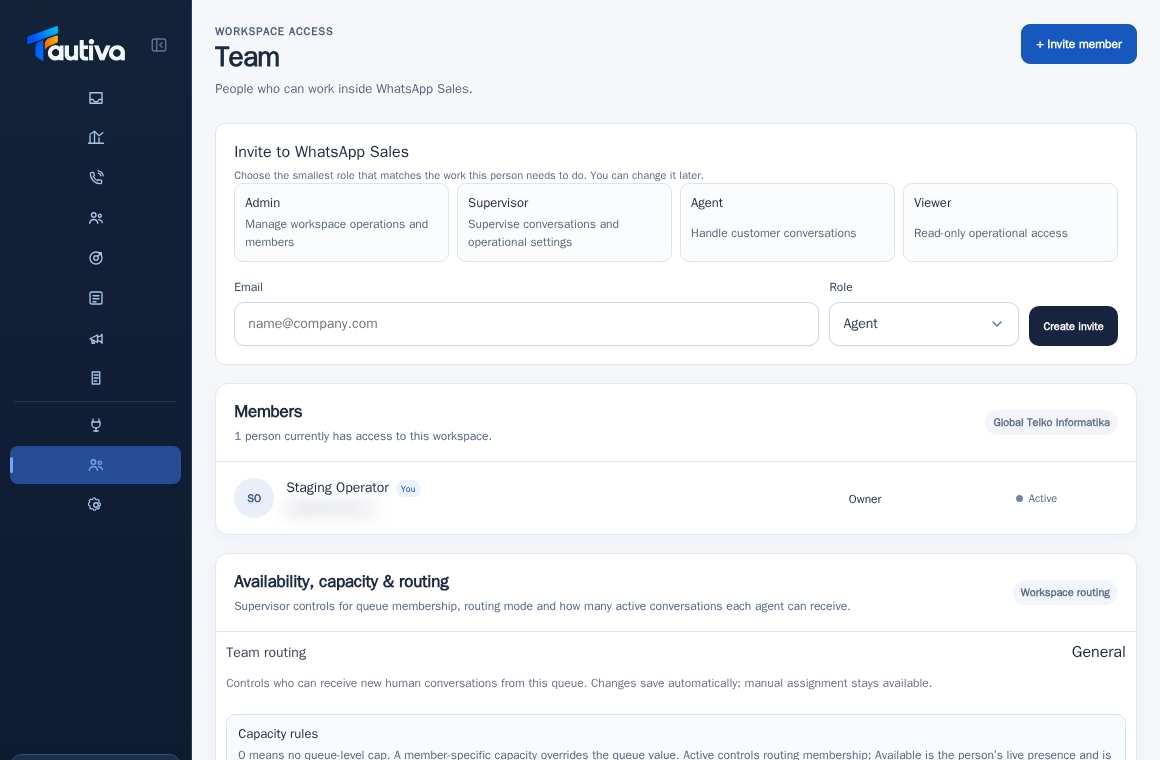The width and height of the screenshot is (1160, 760).
Task: Open the target icon in the sidebar
Action: click(x=95, y=258)
